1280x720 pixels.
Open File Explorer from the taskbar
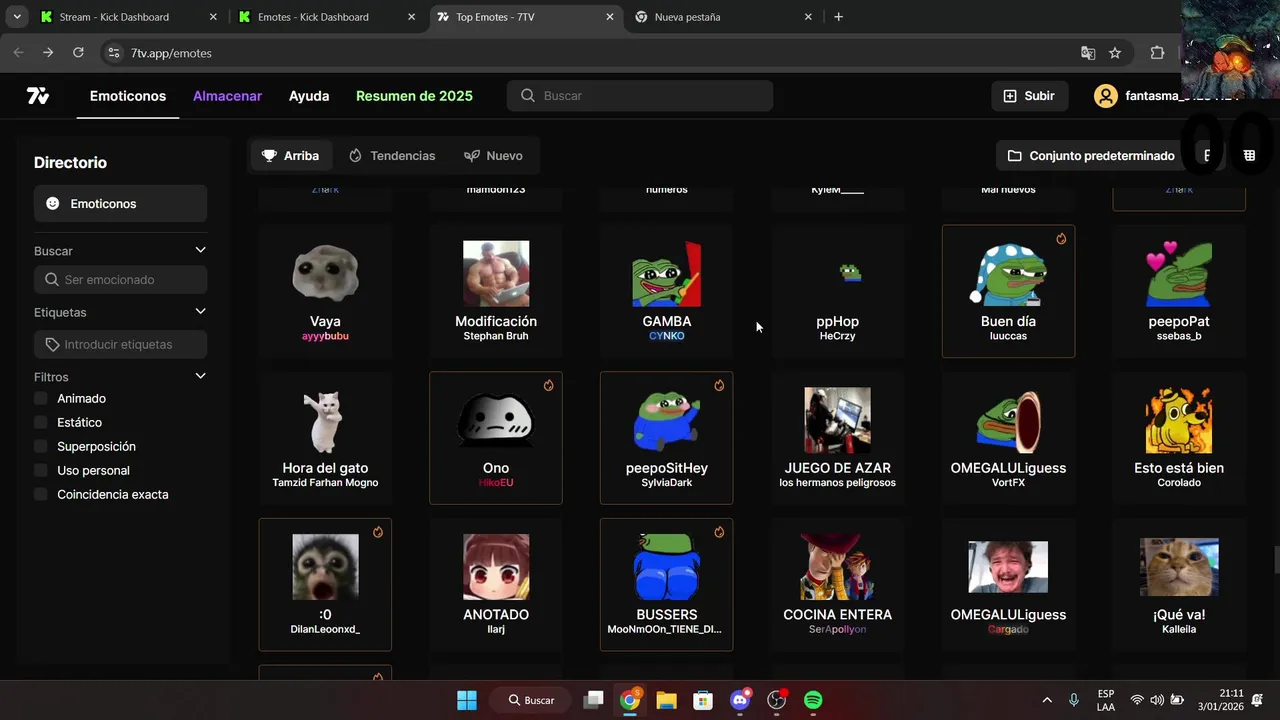click(x=666, y=700)
